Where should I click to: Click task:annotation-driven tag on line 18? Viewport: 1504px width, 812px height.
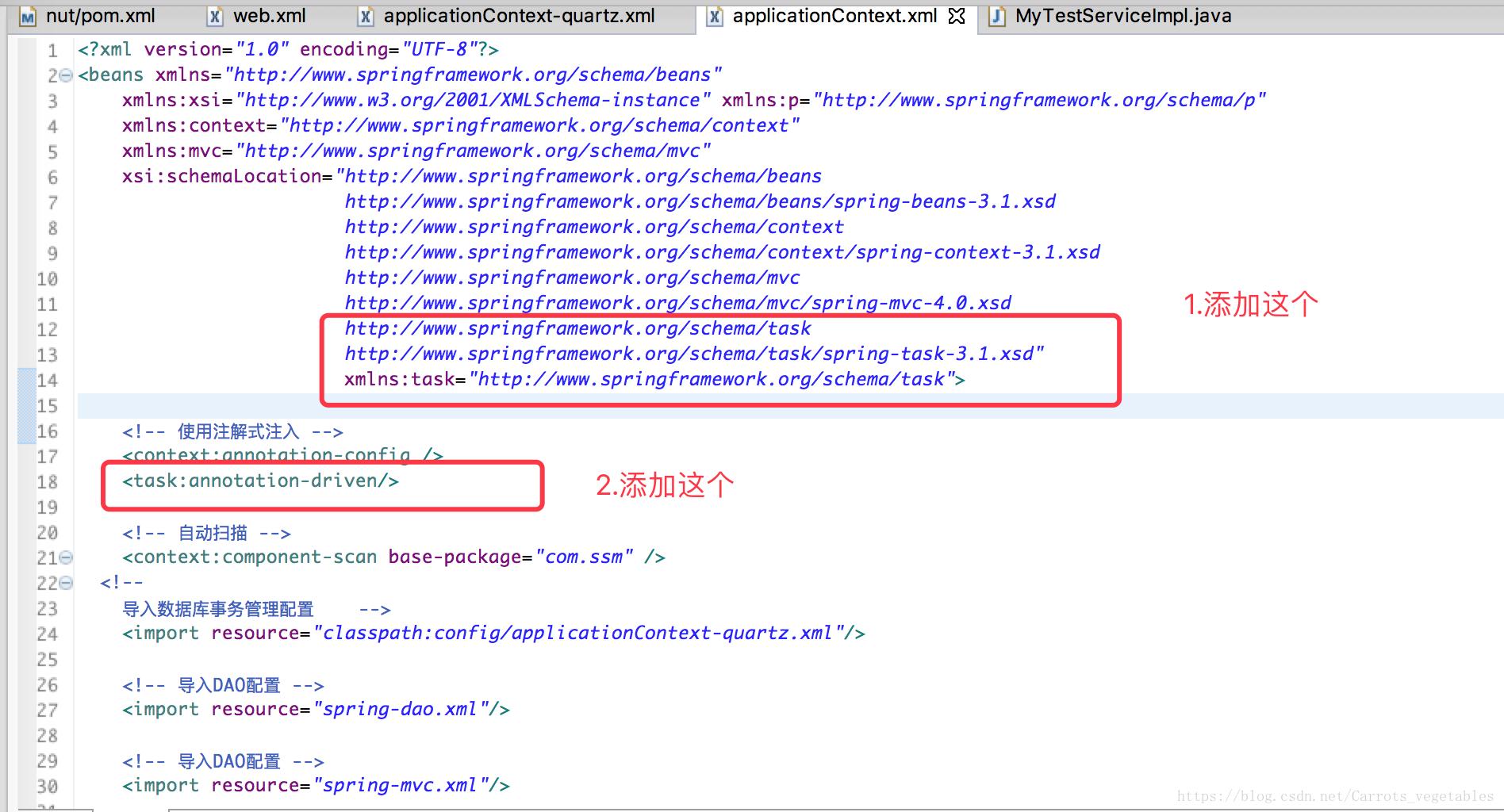coord(260,481)
